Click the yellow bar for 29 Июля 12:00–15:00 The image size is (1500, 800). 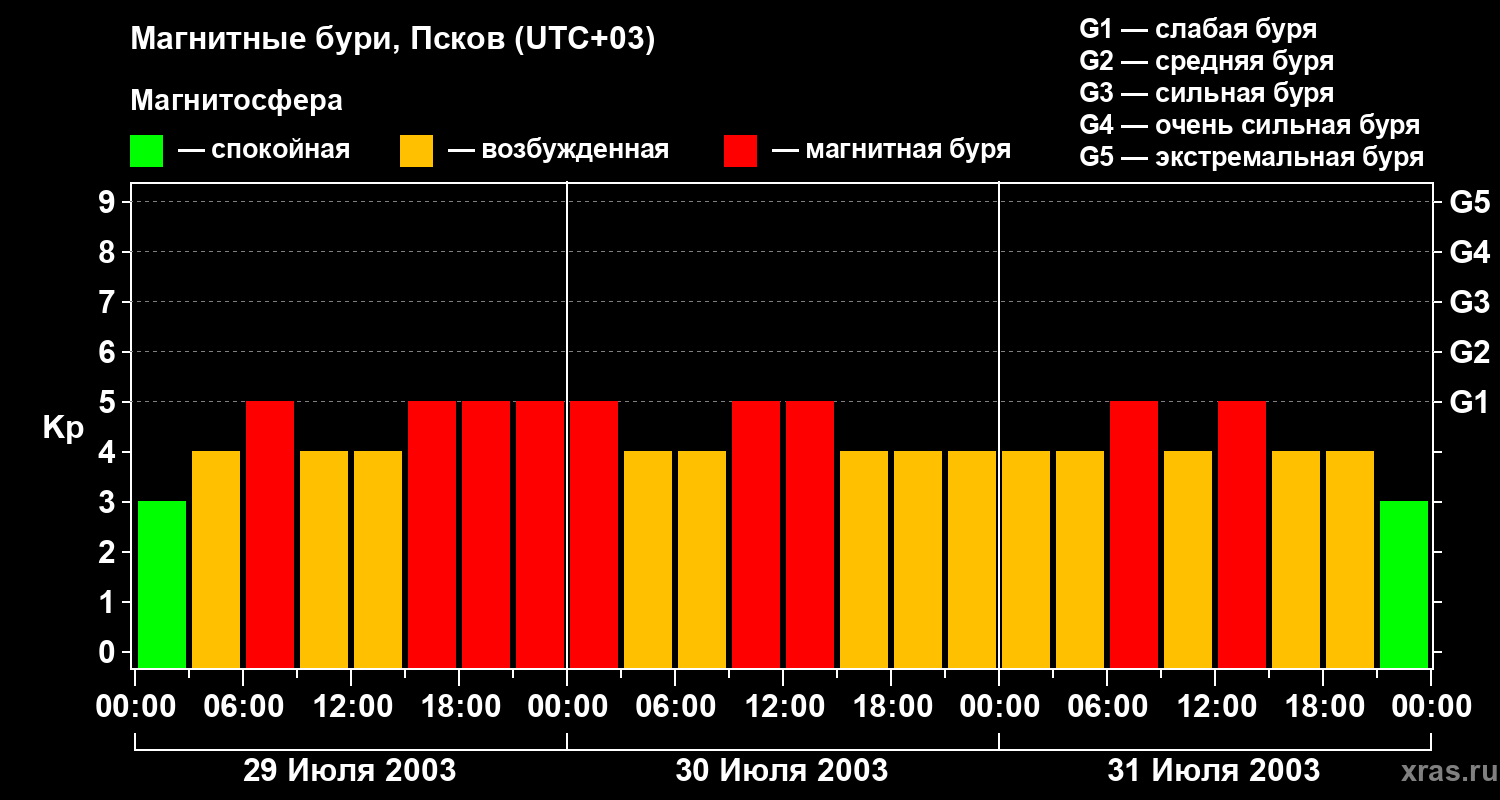pyautogui.click(x=378, y=559)
